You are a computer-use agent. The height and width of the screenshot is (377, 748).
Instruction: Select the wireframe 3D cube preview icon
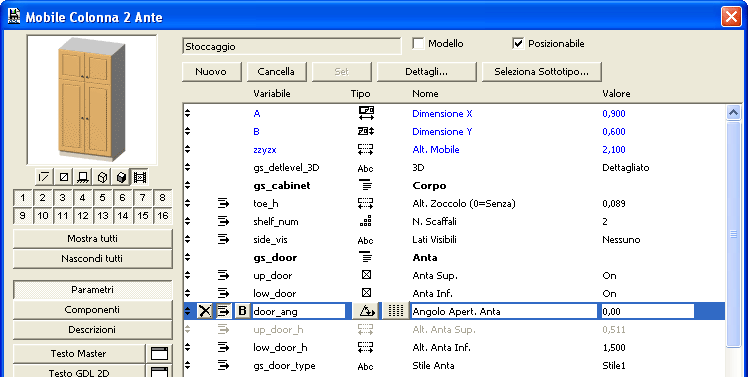click(102, 178)
